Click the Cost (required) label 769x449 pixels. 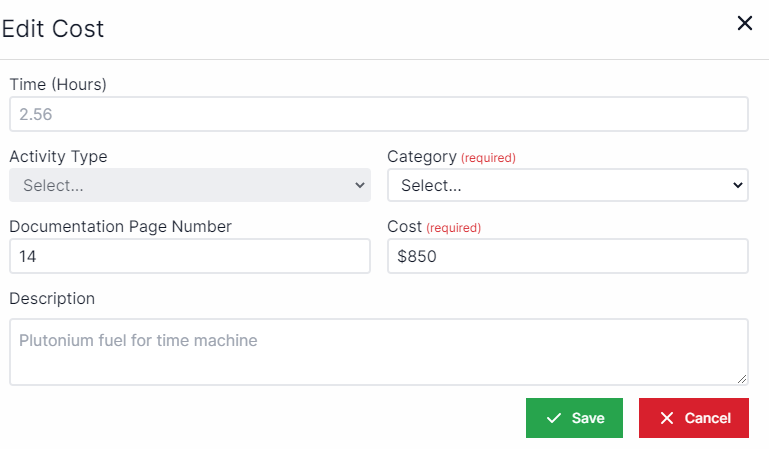(433, 227)
